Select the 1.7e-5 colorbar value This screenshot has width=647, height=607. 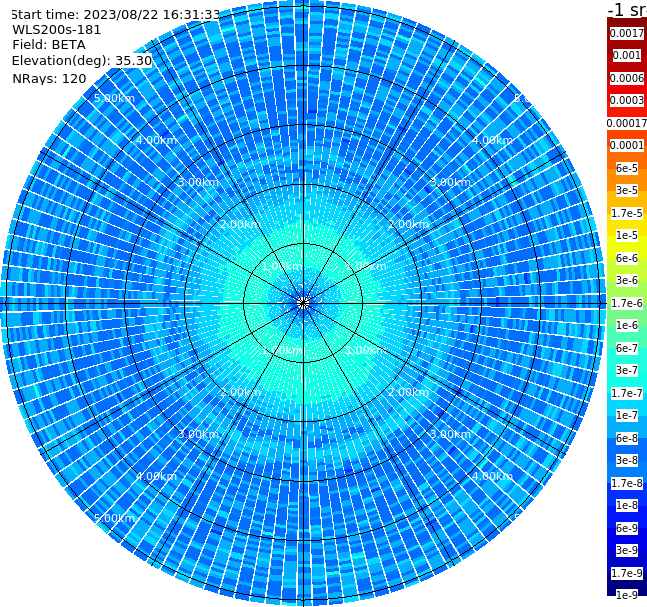[x=627, y=213]
